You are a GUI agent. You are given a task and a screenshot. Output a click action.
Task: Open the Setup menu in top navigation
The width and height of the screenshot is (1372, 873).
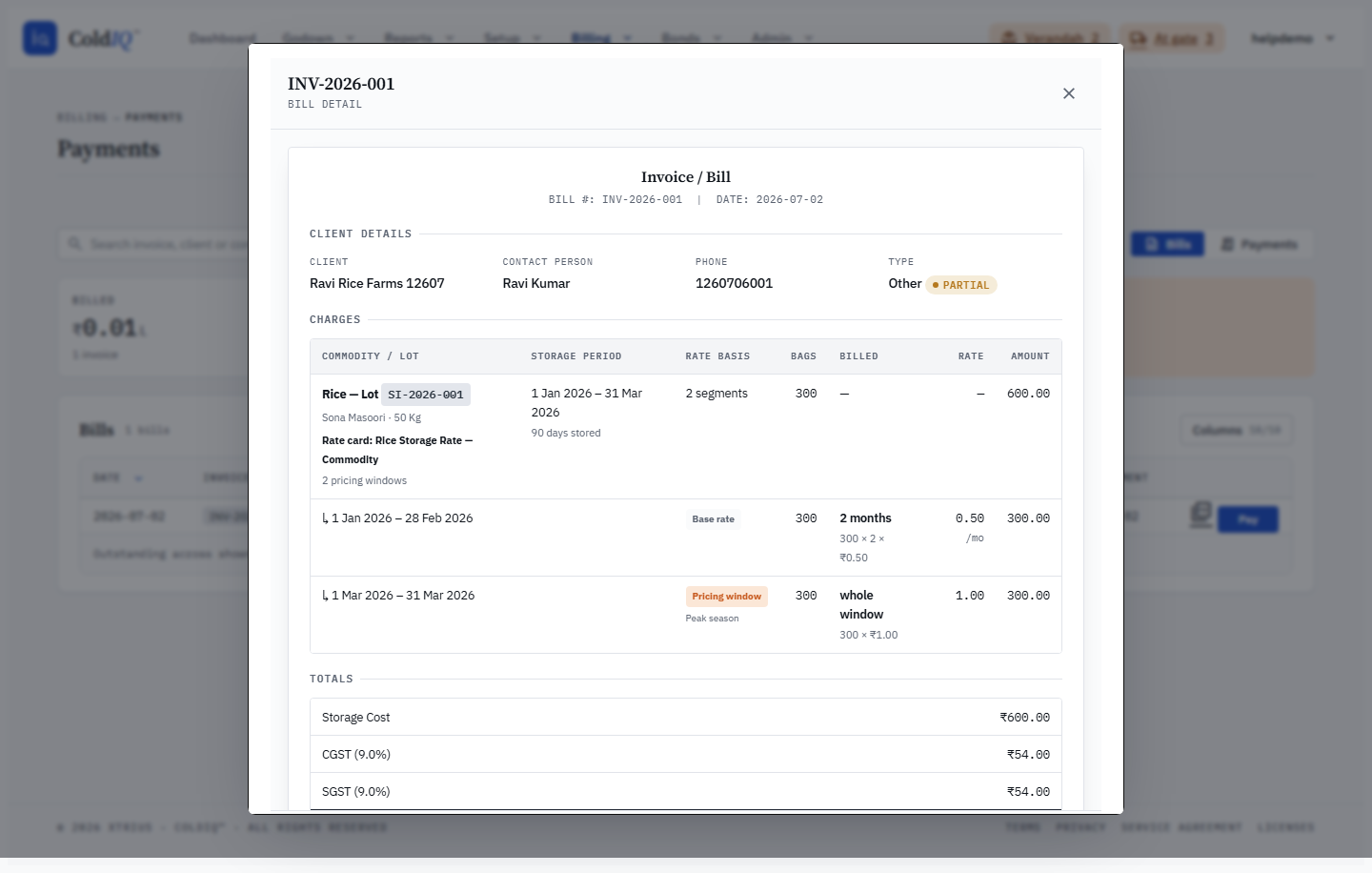pos(512,38)
